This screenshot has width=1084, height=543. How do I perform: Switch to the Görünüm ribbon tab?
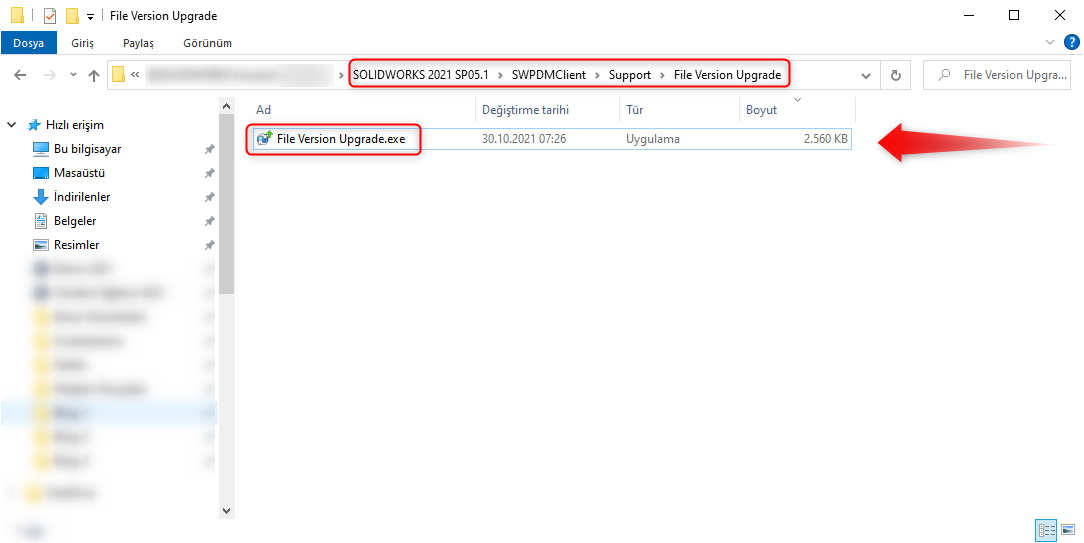pos(207,43)
